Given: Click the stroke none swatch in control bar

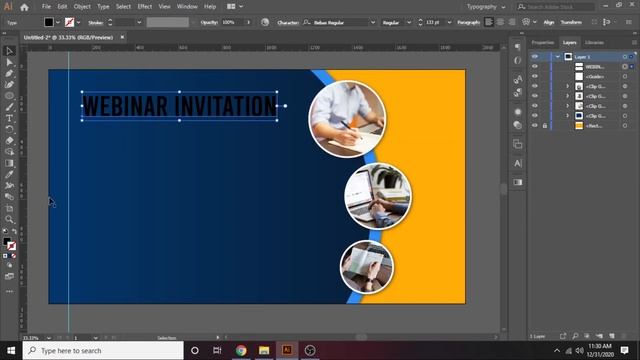Looking at the screenshot, I should [x=69, y=22].
